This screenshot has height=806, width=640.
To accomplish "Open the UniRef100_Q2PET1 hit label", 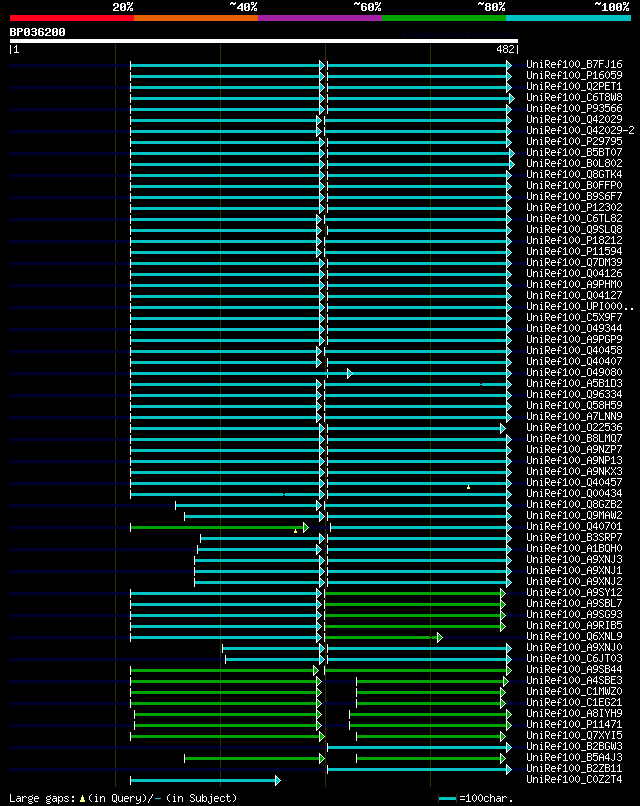I will point(574,86).
